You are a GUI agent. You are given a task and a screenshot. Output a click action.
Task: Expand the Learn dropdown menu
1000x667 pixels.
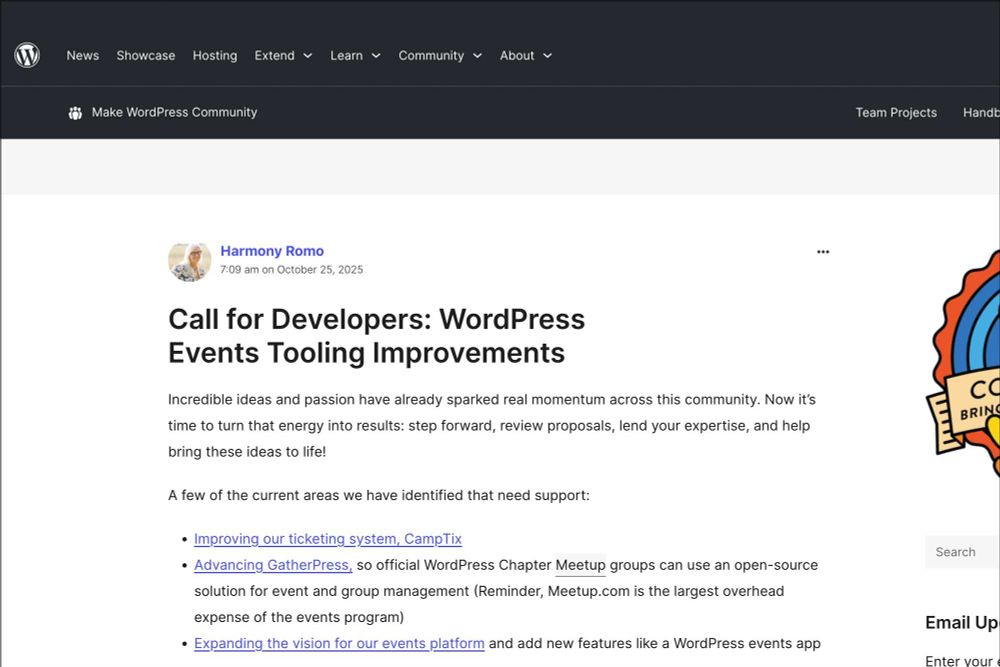click(x=355, y=55)
